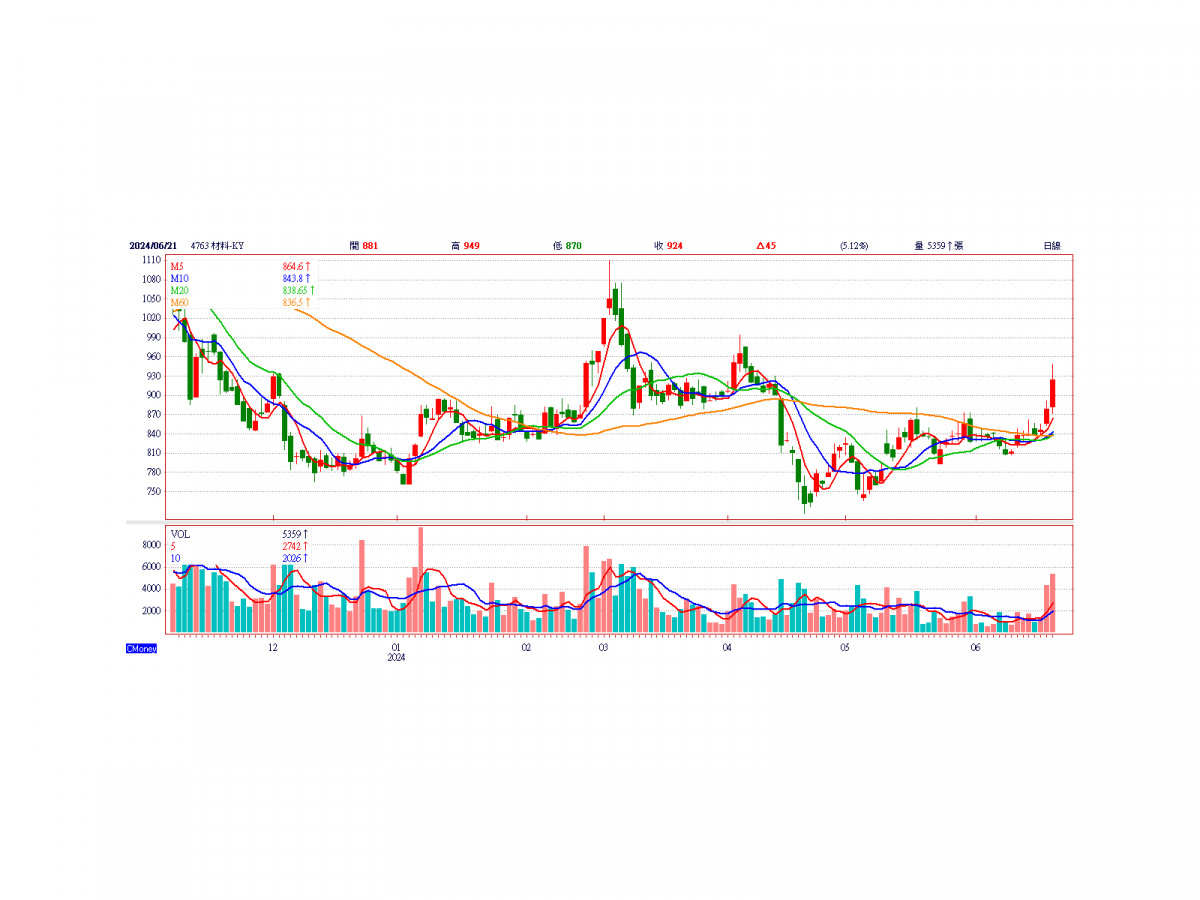Viewport: 1200px width, 900px height.
Task: Click the 750 price axis label
Action: 154,492
